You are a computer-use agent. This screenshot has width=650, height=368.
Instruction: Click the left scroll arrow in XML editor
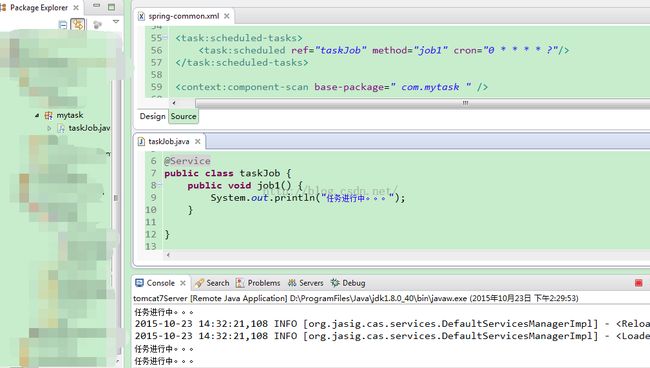click(x=174, y=103)
